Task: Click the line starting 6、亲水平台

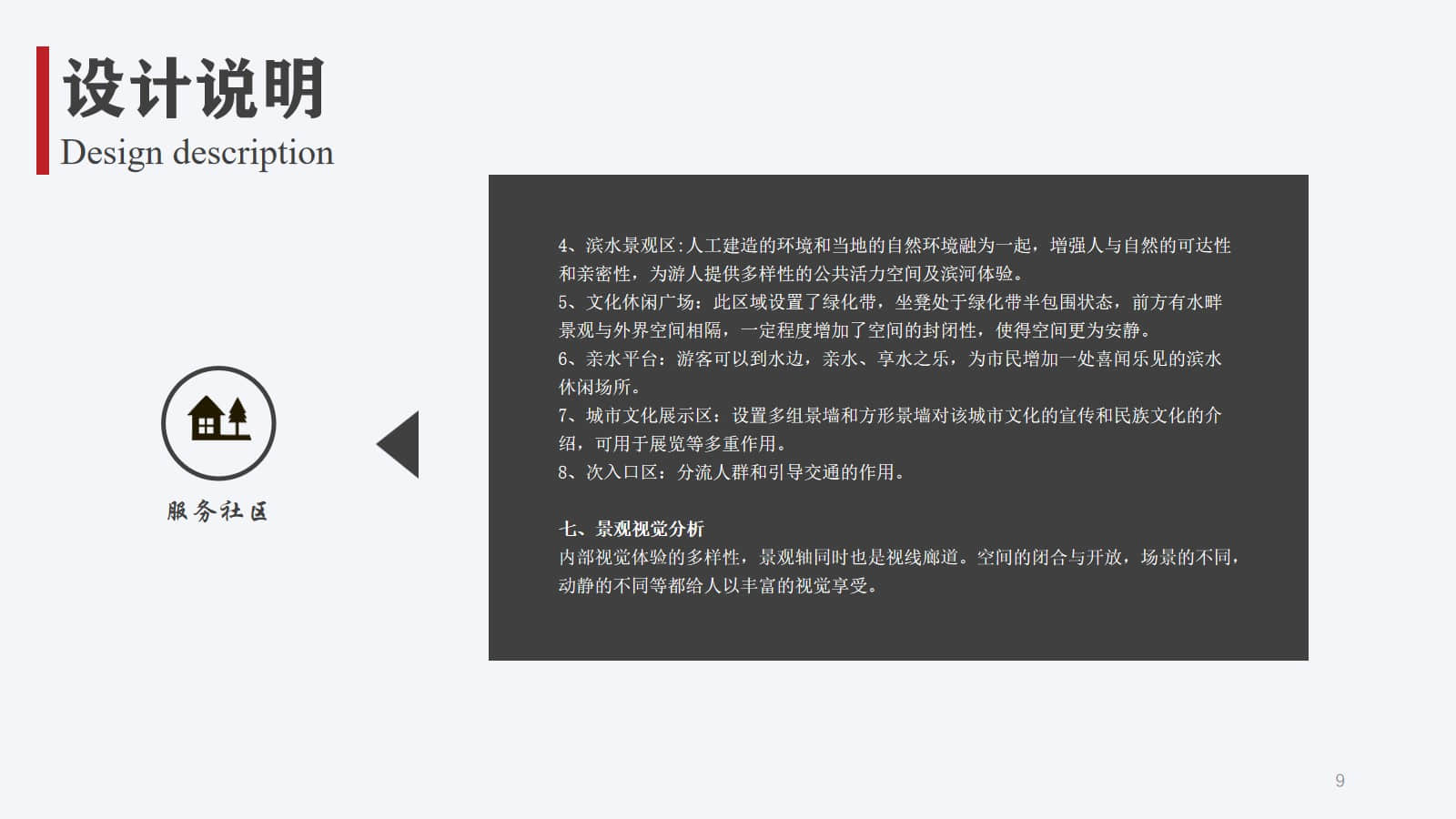Action: pos(890,359)
